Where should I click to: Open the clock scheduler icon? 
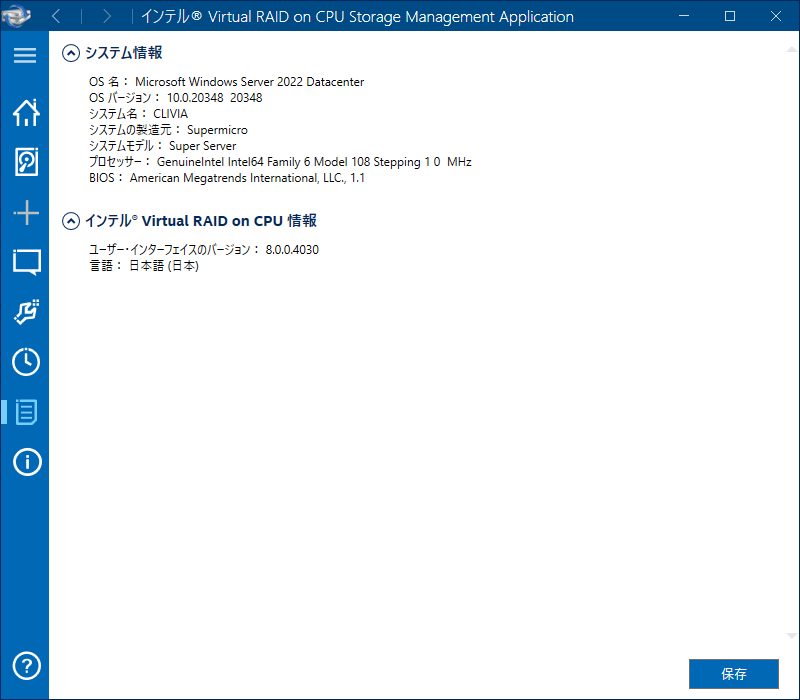[25, 362]
